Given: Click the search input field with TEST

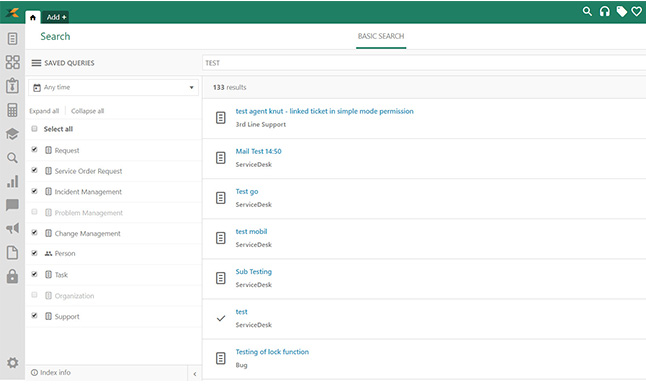Looking at the screenshot, I should tap(424, 63).
